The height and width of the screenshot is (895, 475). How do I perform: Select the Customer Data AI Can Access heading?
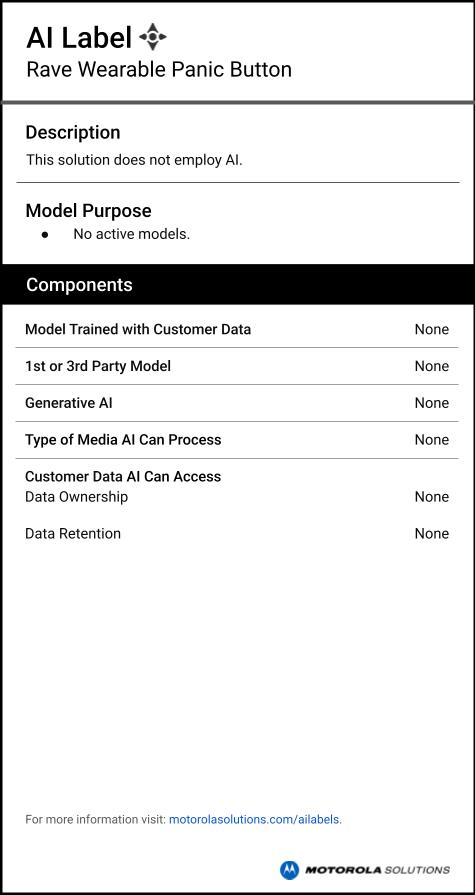point(123,477)
